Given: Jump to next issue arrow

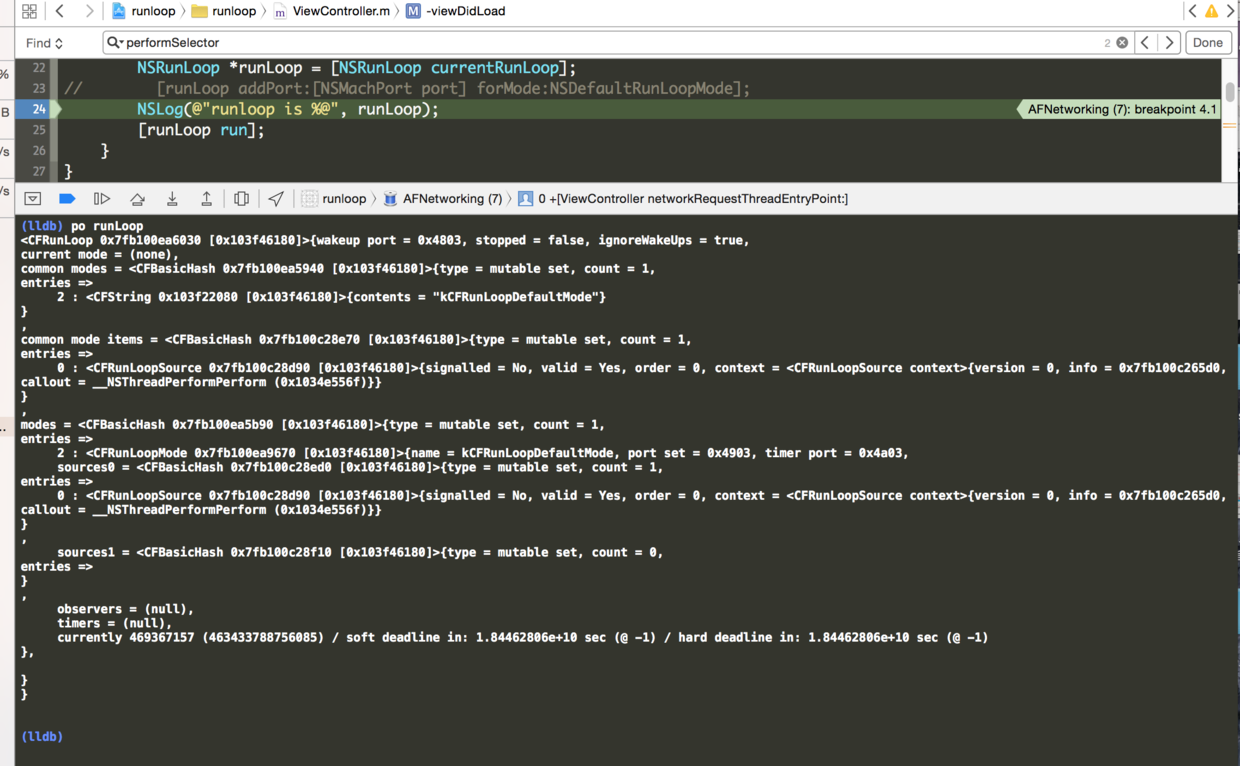Looking at the screenshot, I should (1231, 11).
